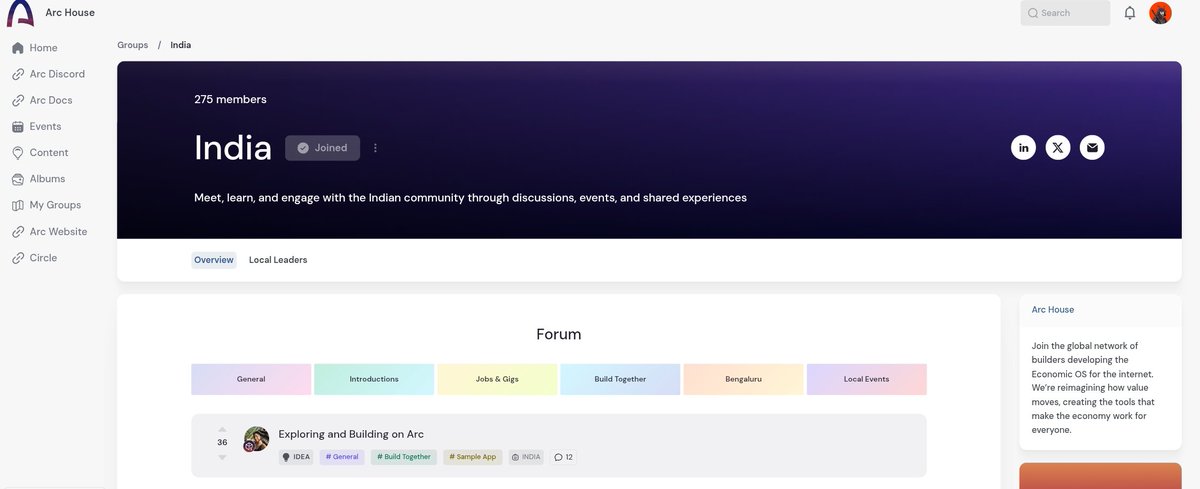Image resolution: width=1200 pixels, height=489 pixels.
Task: Open the Exploring and Building on Arc post
Action: 351,434
